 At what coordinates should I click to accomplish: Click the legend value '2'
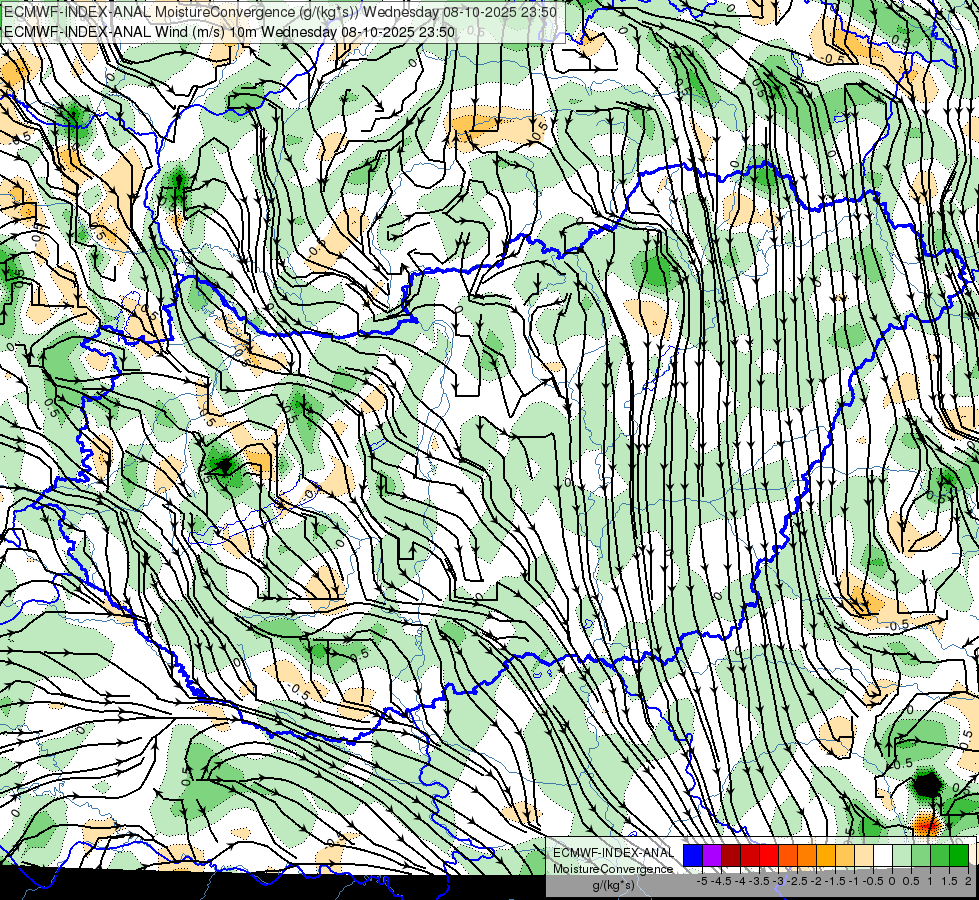(968, 881)
